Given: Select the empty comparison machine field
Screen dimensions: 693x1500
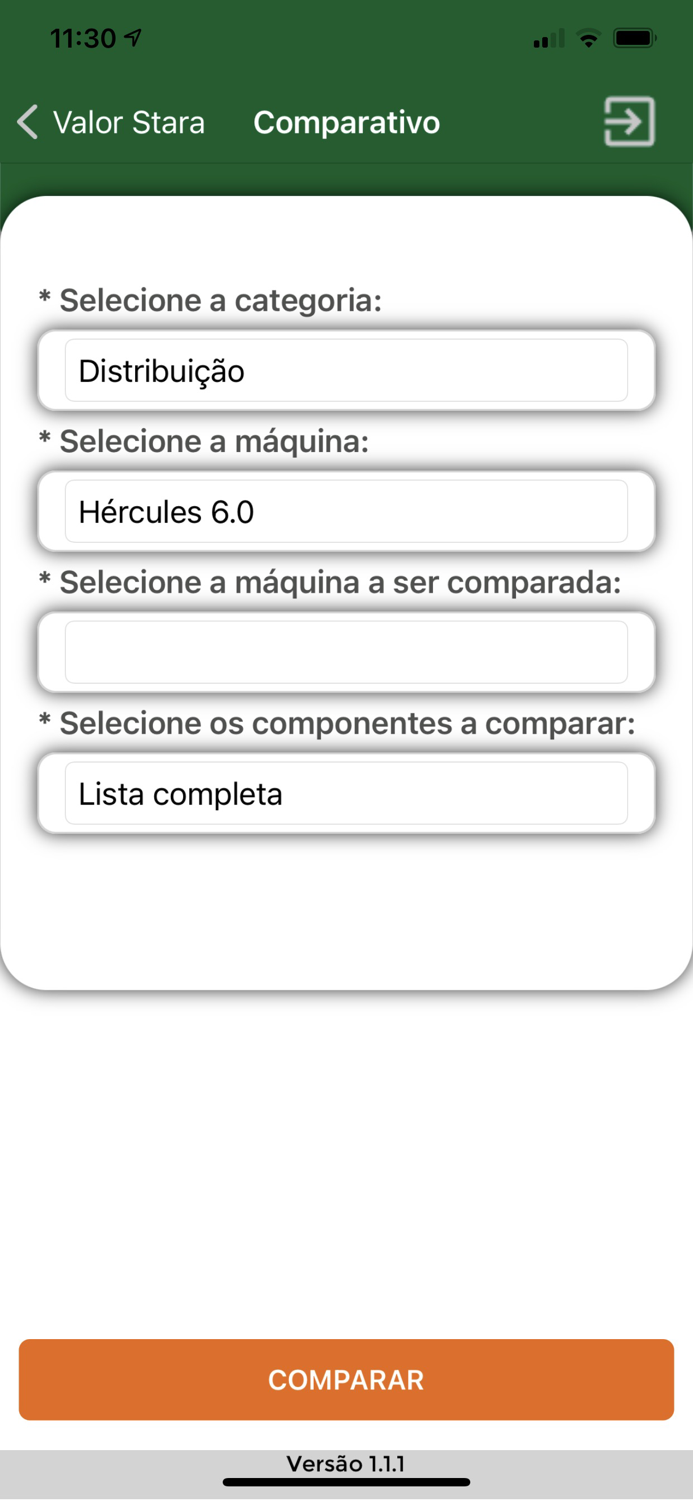Looking at the screenshot, I should 346,651.
